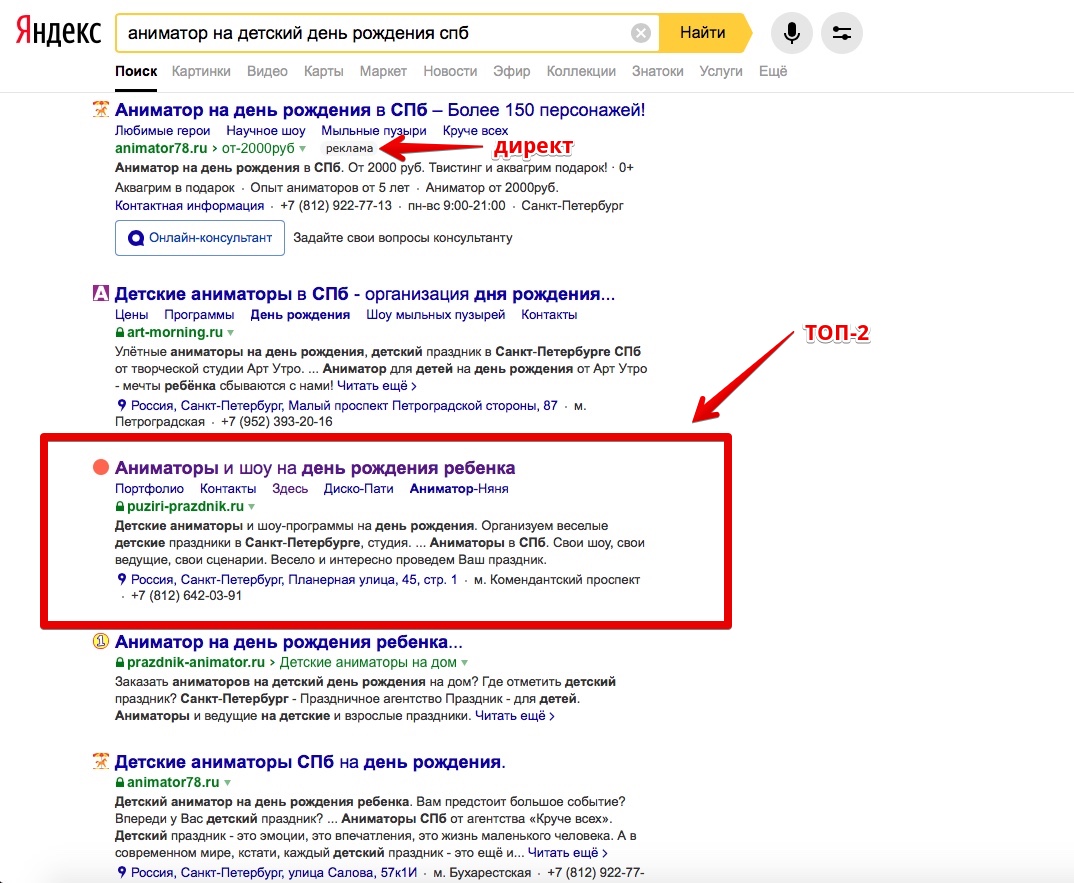The width and height of the screenshot is (1074, 883).
Task: Click address Малый проспект Петроградской стороны, 87
Action: coord(345,406)
